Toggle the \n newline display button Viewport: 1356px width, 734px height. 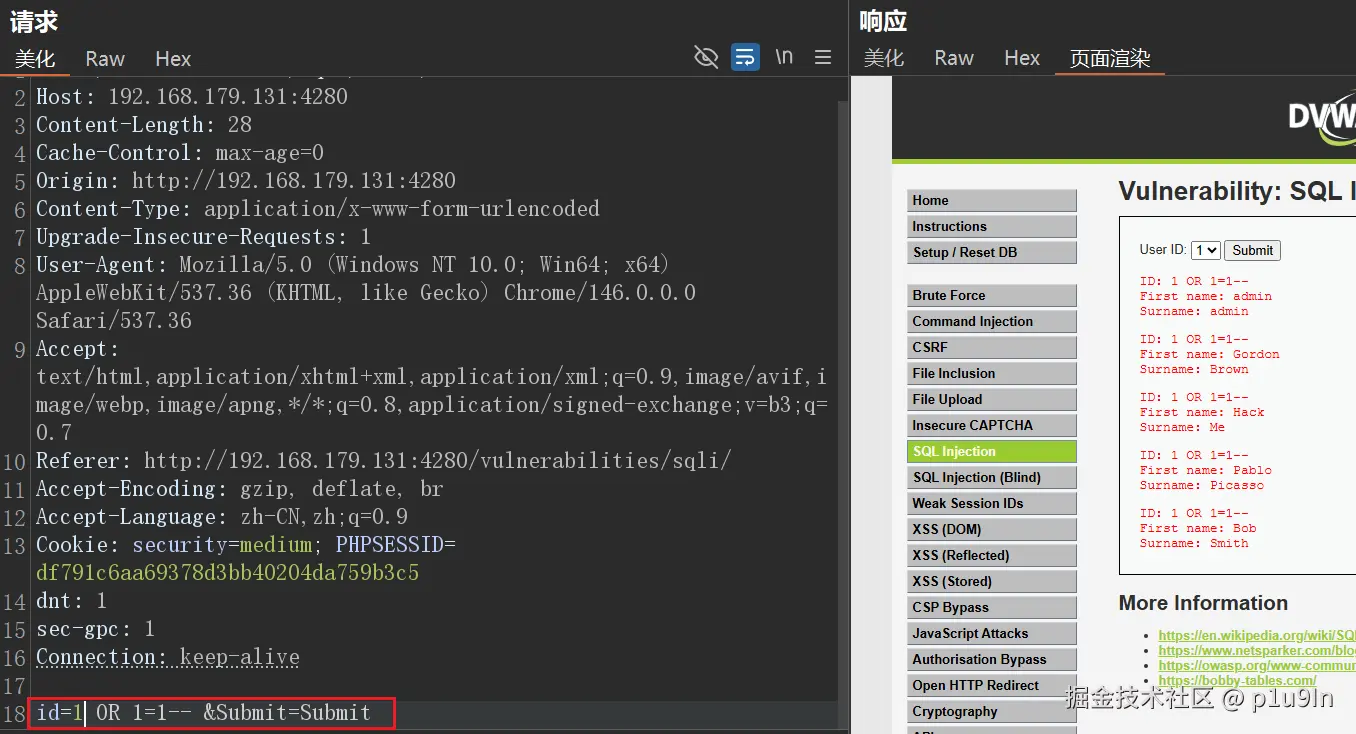784,57
